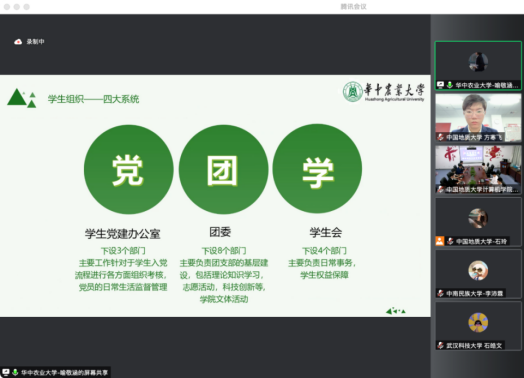The width and height of the screenshot is (524, 378).
Task: Select 中国地质大学 方寒飞 video thumbnail
Action: [x=478, y=118]
